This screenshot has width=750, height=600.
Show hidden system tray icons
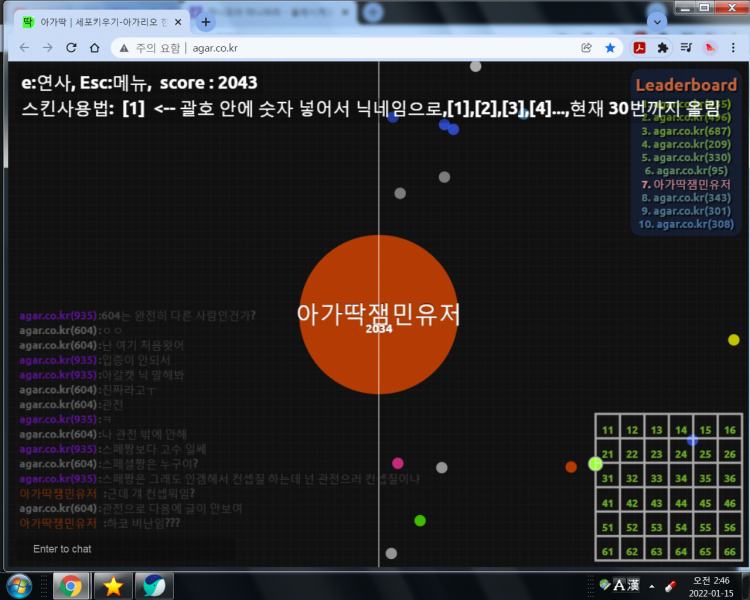coord(651,586)
